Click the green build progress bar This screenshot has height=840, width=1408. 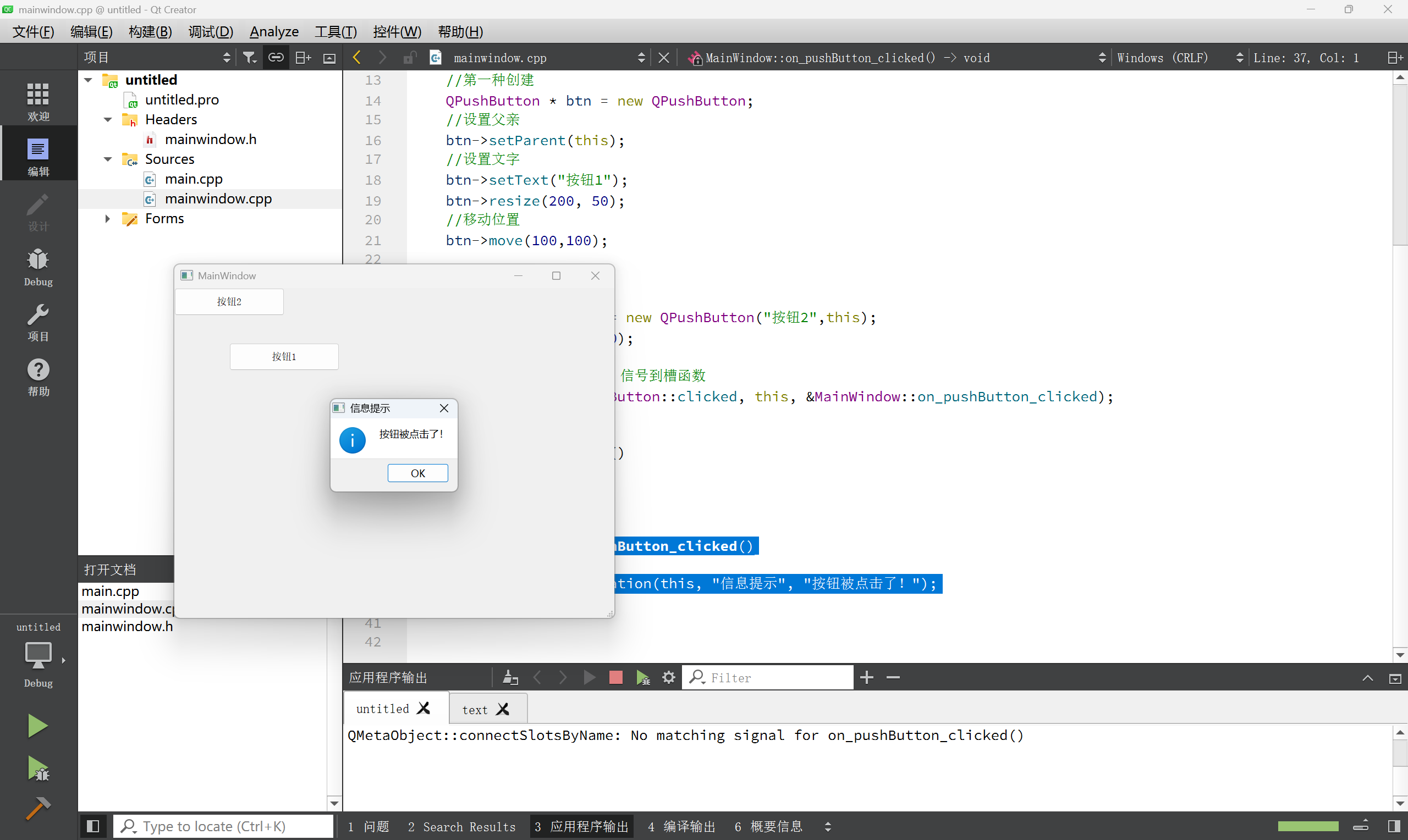click(1308, 826)
